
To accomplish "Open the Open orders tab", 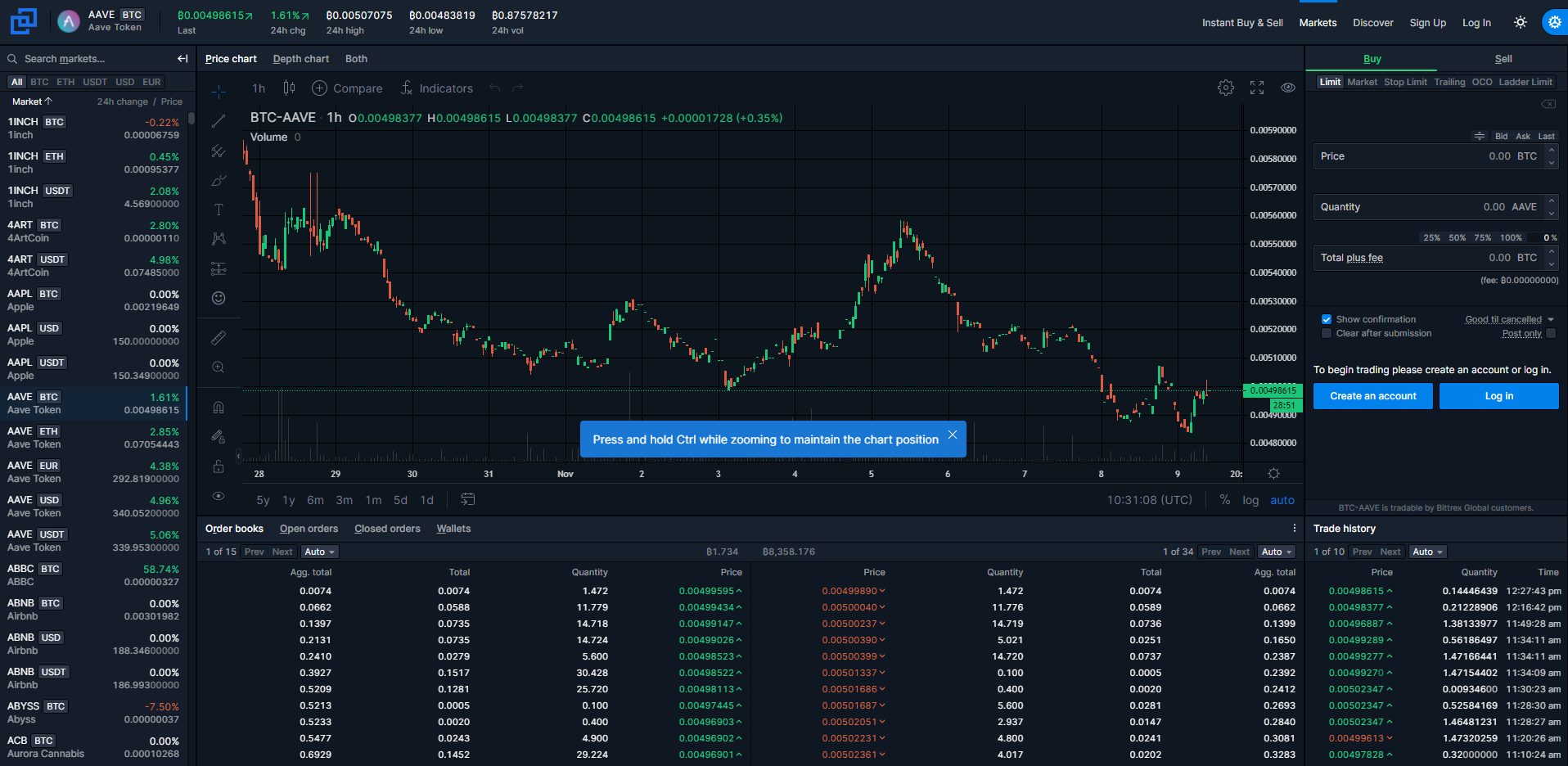I will click(x=309, y=529).
